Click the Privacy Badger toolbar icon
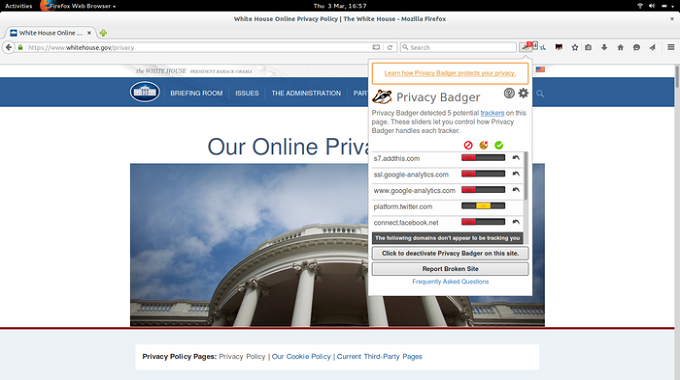This screenshot has height=380, width=680. pos(526,47)
